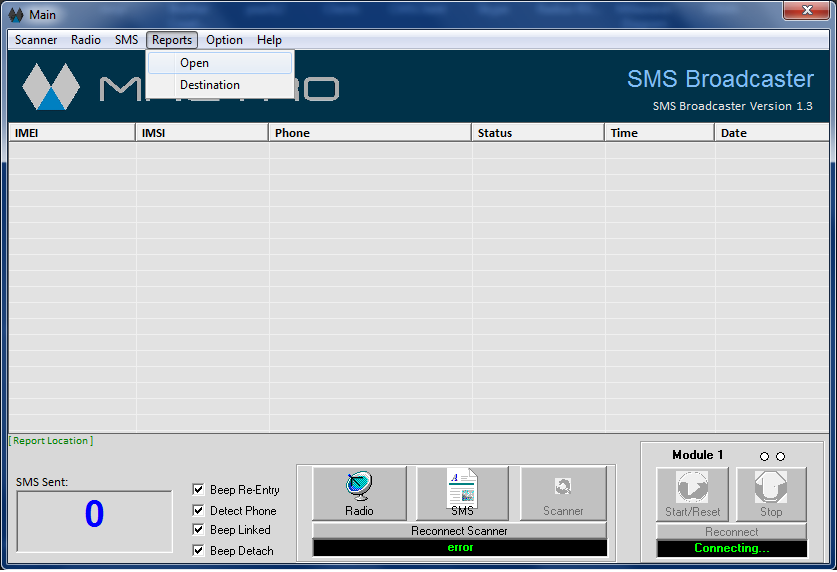Screen dimensions: 837x572
Task: Turn off the Beep Detach checkbox
Action: pyautogui.click(x=198, y=550)
